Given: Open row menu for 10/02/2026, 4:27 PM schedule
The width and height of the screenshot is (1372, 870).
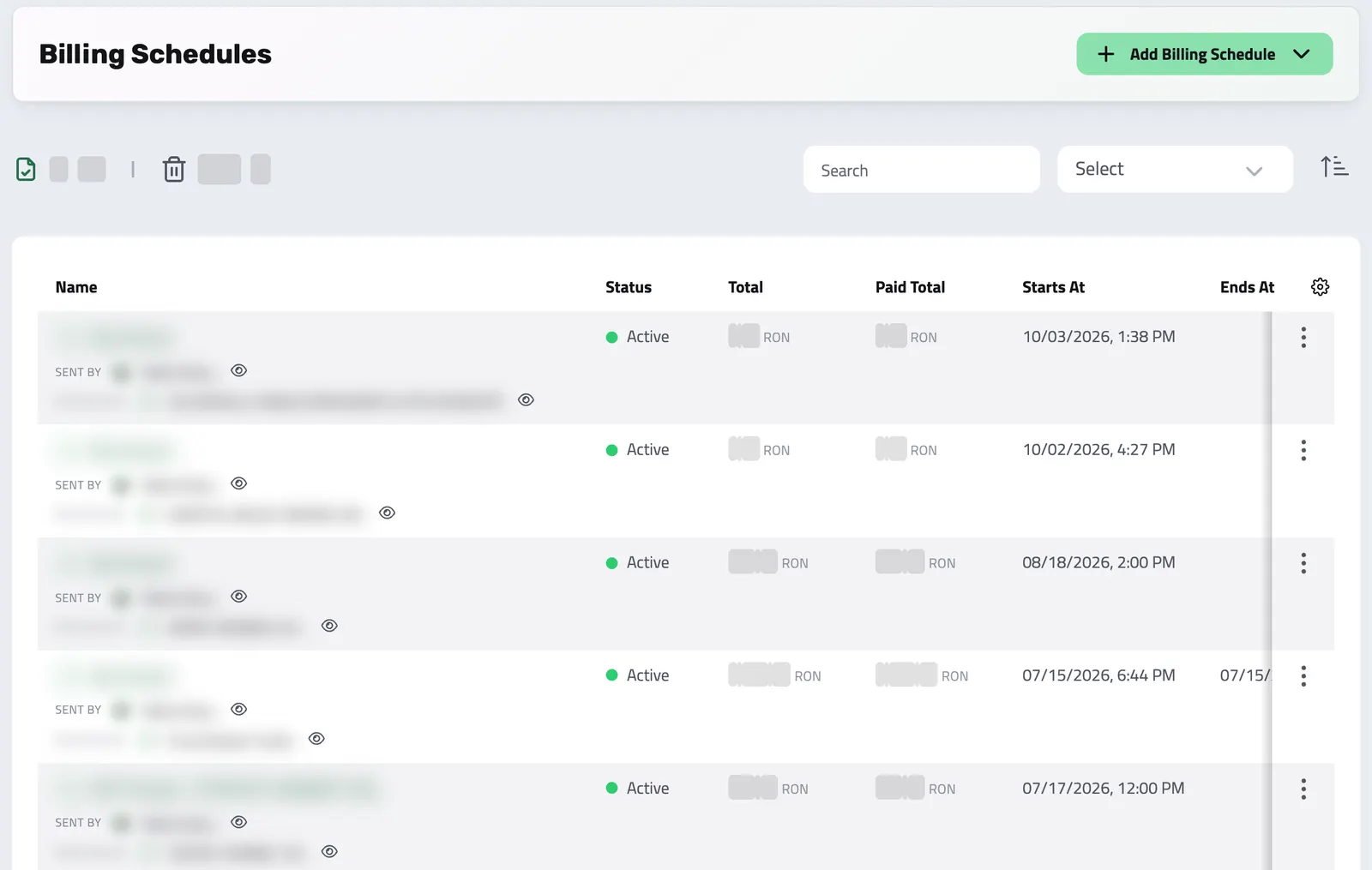Looking at the screenshot, I should pos(1303,450).
